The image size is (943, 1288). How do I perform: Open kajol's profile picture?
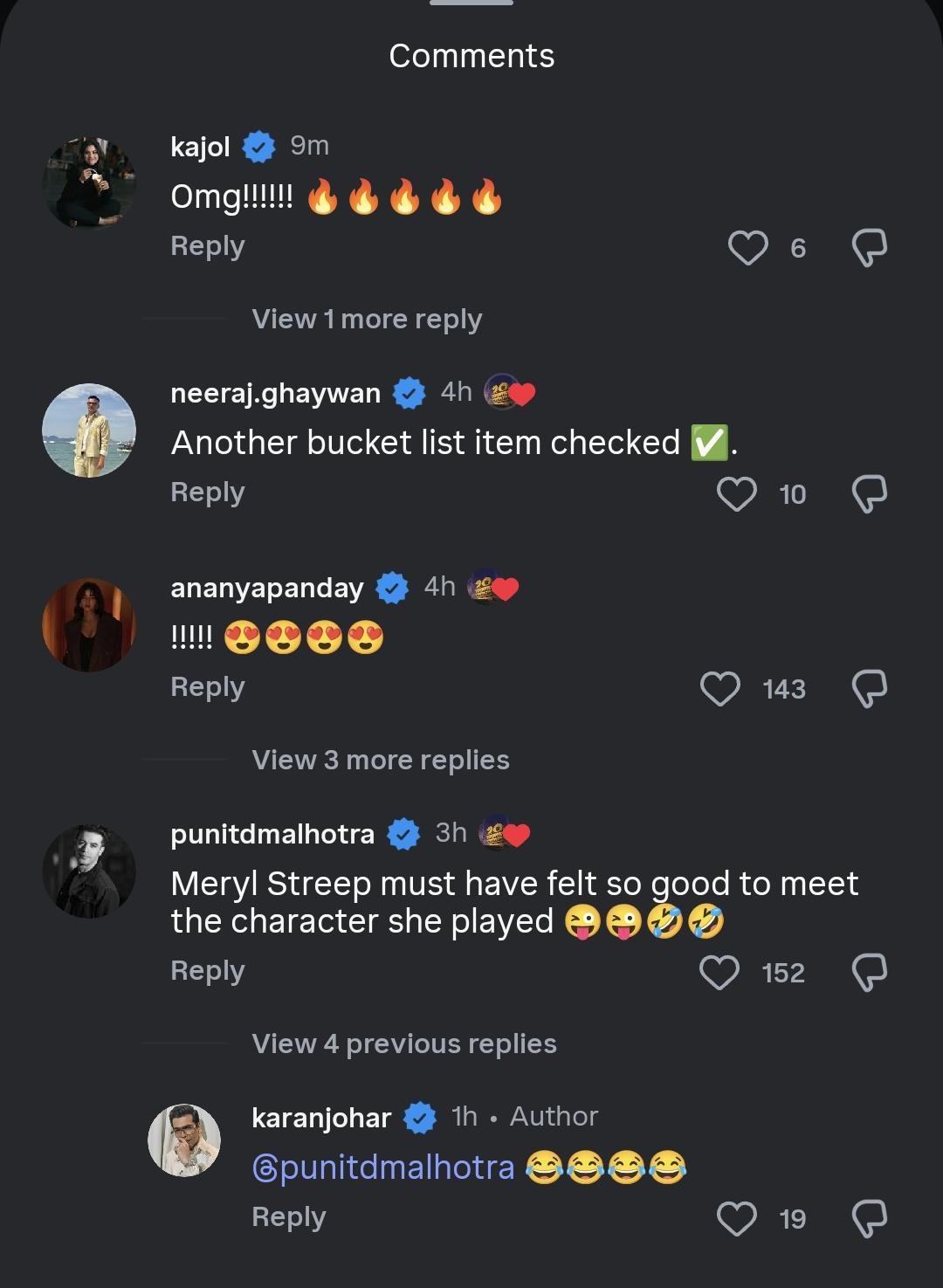click(x=89, y=182)
